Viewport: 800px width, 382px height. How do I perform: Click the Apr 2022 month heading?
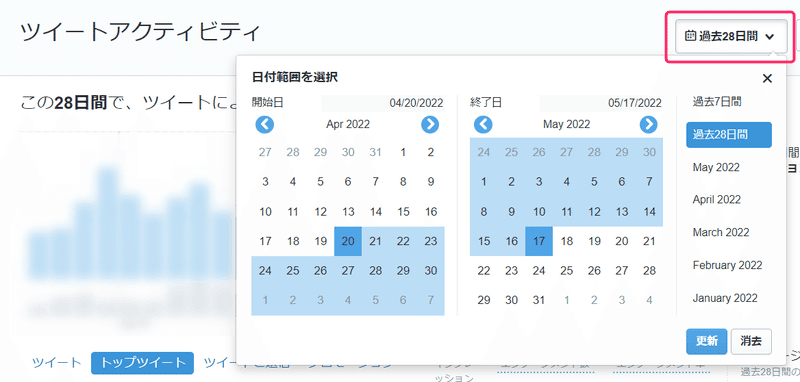point(348,124)
